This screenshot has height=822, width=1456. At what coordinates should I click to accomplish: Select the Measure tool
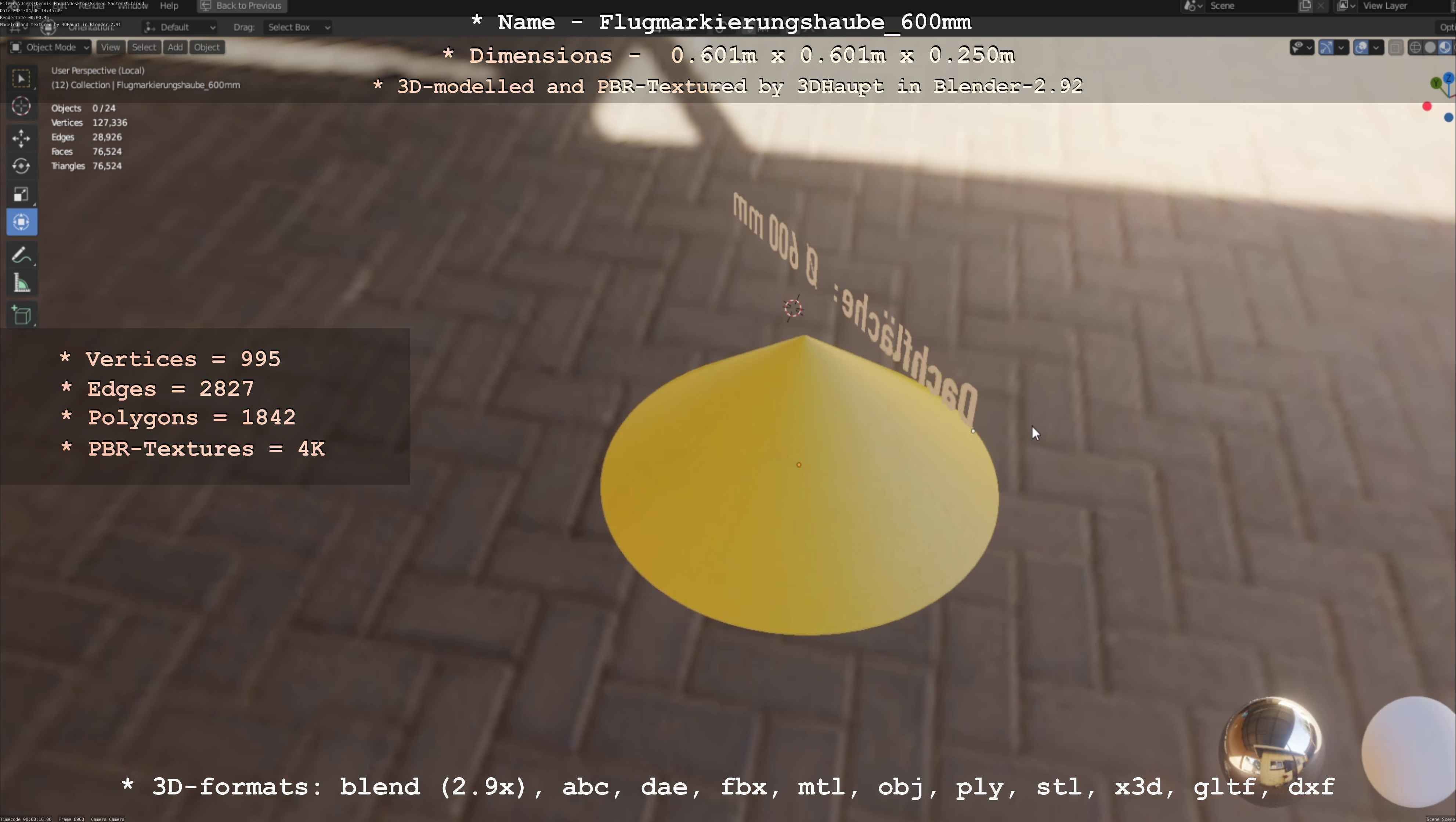point(21,283)
